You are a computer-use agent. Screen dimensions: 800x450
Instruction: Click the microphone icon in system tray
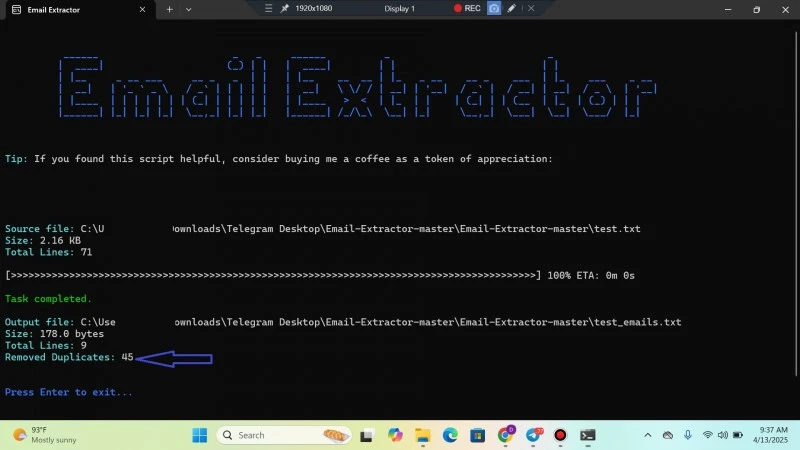coord(688,435)
